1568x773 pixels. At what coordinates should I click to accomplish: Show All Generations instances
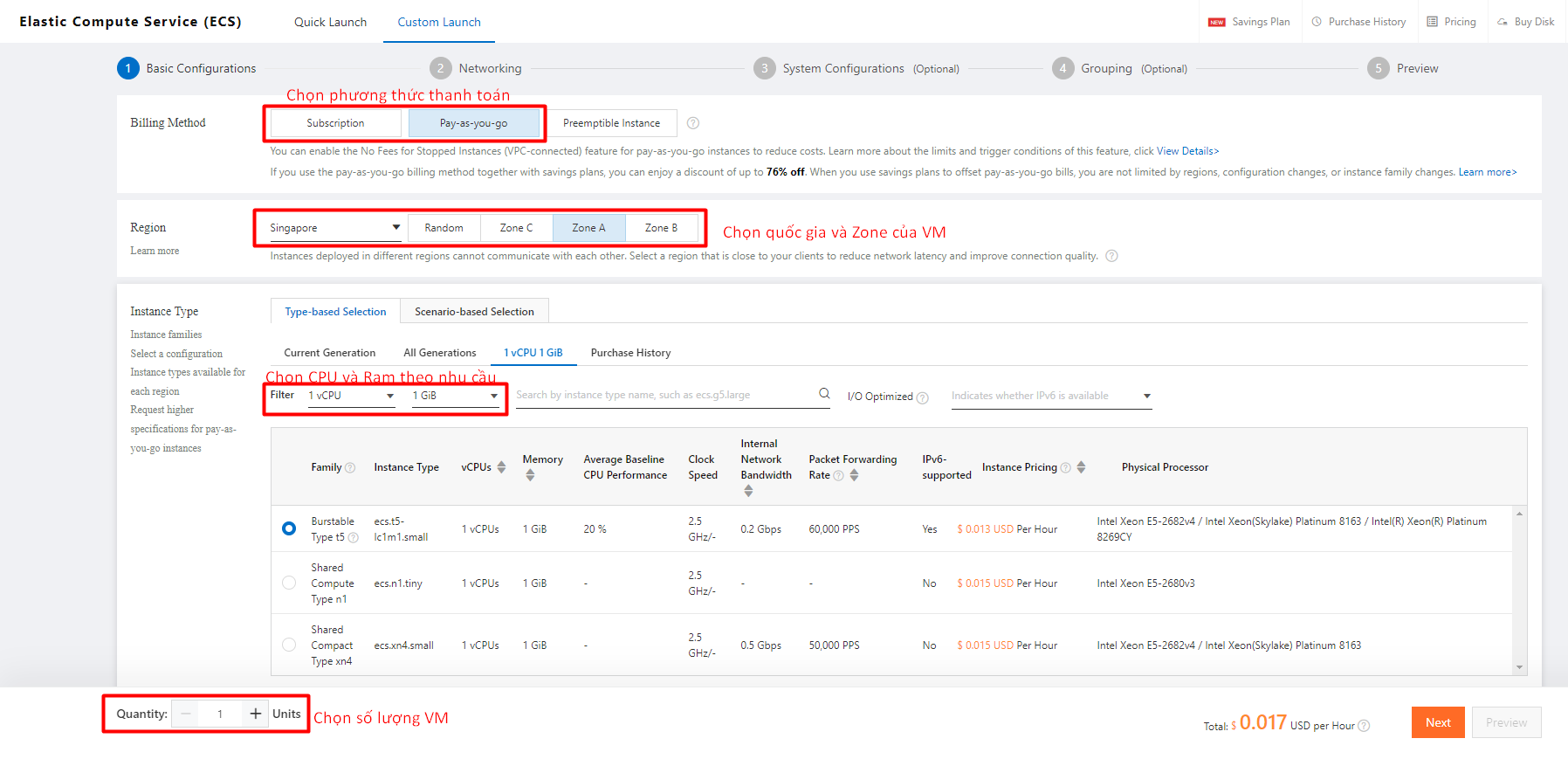pyautogui.click(x=440, y=353)
